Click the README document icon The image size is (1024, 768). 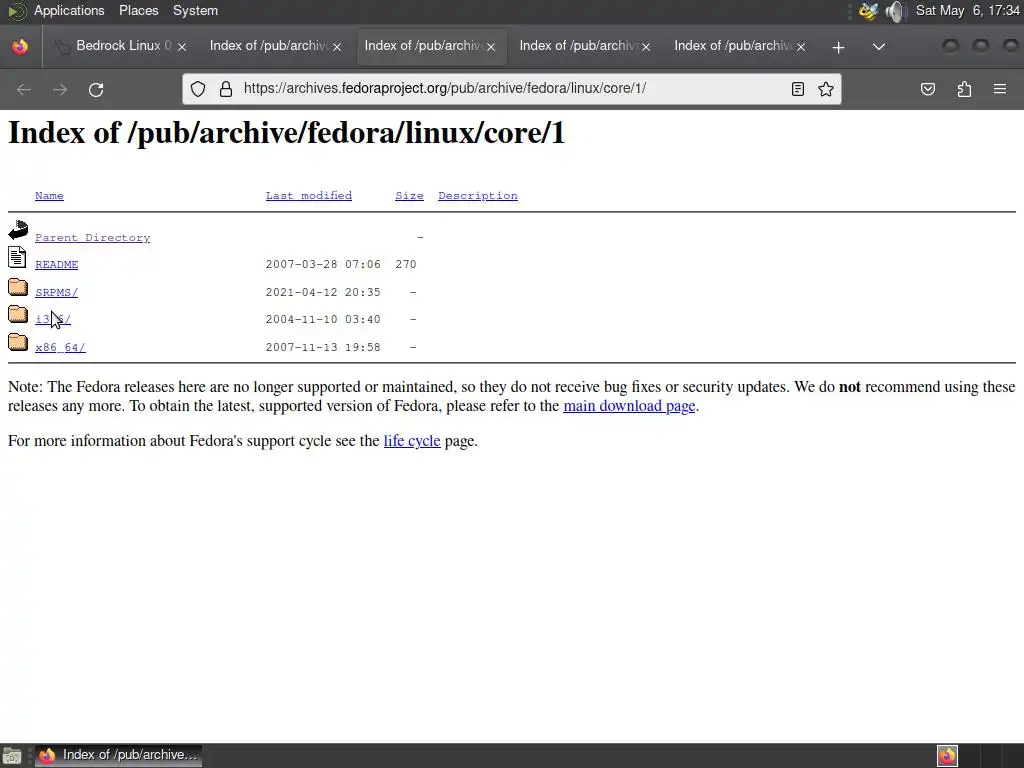click(x=18, y=257)
